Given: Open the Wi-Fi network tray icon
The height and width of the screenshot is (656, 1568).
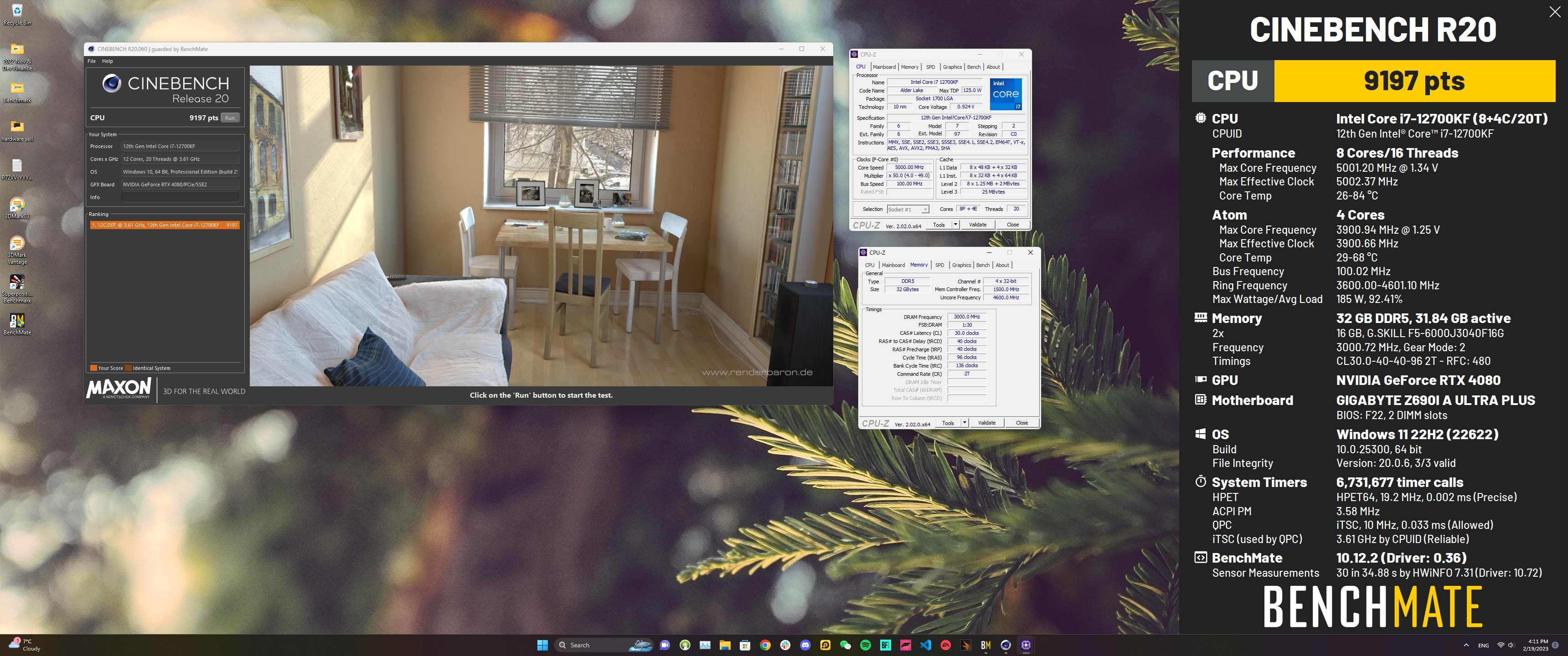Looking at the screenshot, I should (1501, 645).
